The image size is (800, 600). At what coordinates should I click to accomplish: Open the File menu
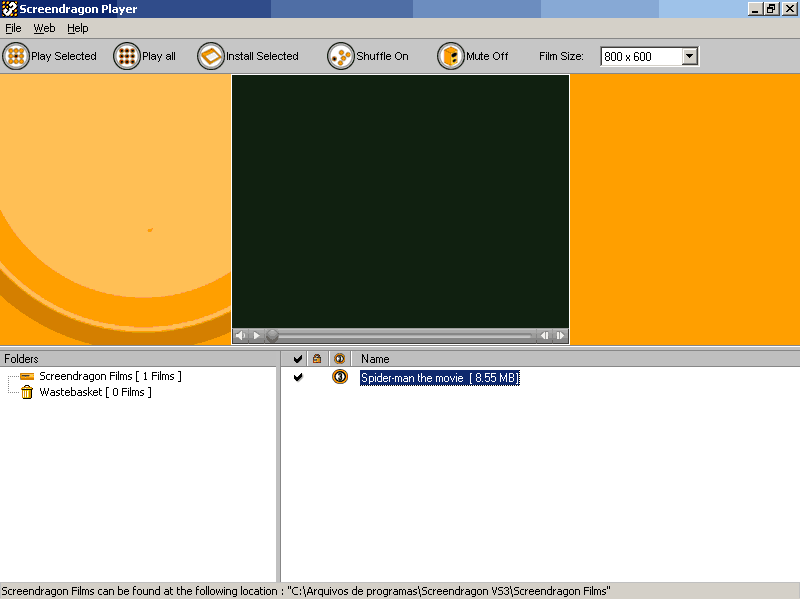click(x=13, y=28)
